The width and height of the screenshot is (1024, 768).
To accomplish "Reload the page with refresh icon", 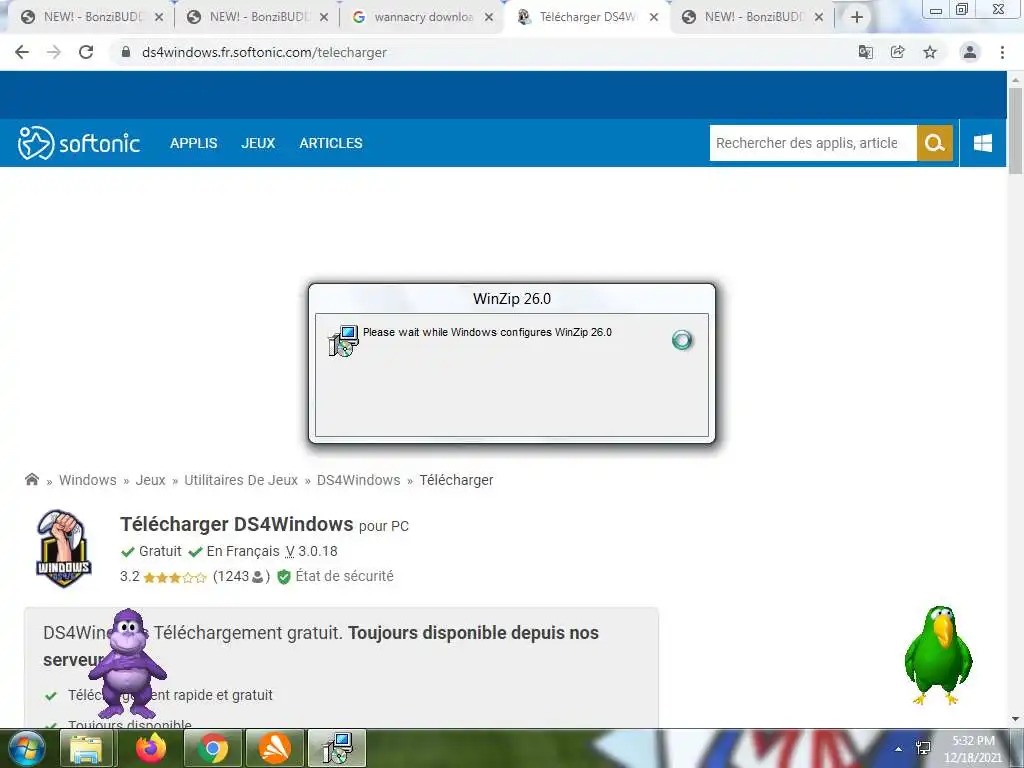I will pos(86,52).
